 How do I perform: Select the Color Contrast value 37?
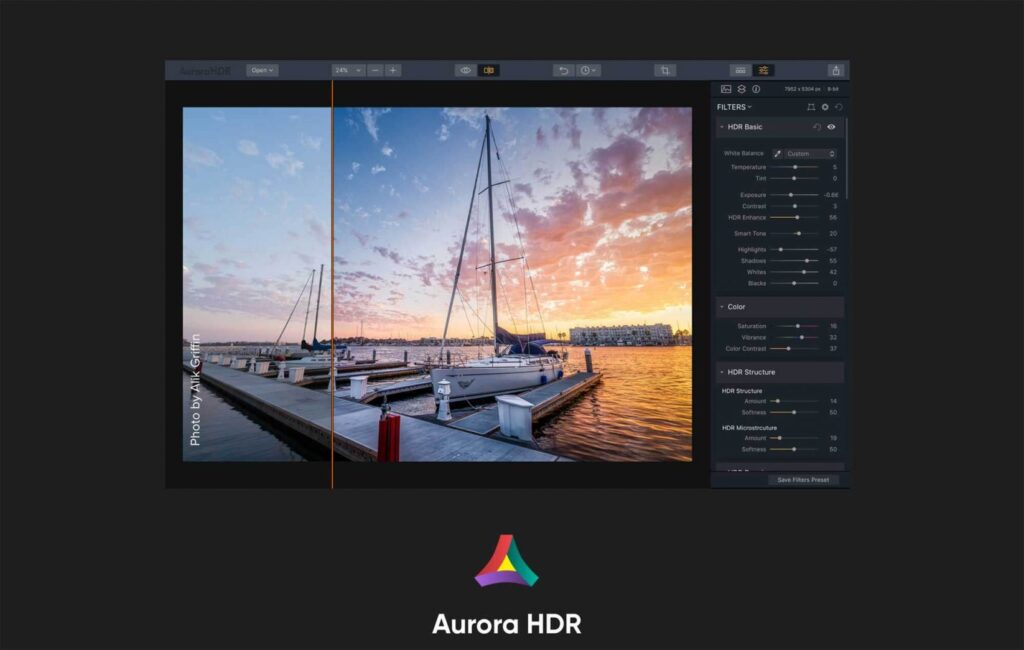(833, 349)
